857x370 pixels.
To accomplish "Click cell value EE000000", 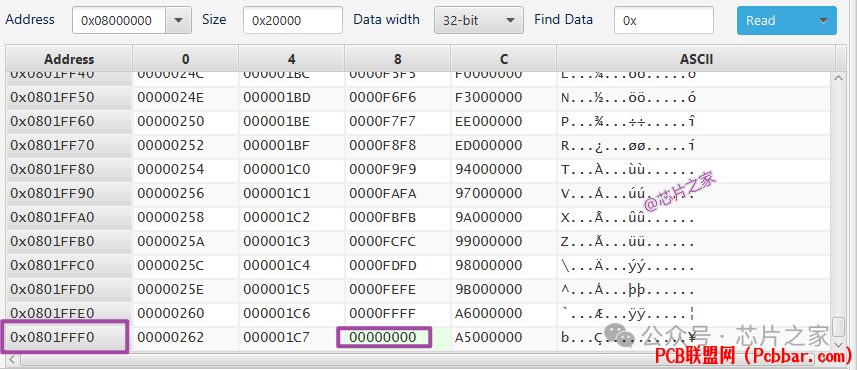I will 489,121.
